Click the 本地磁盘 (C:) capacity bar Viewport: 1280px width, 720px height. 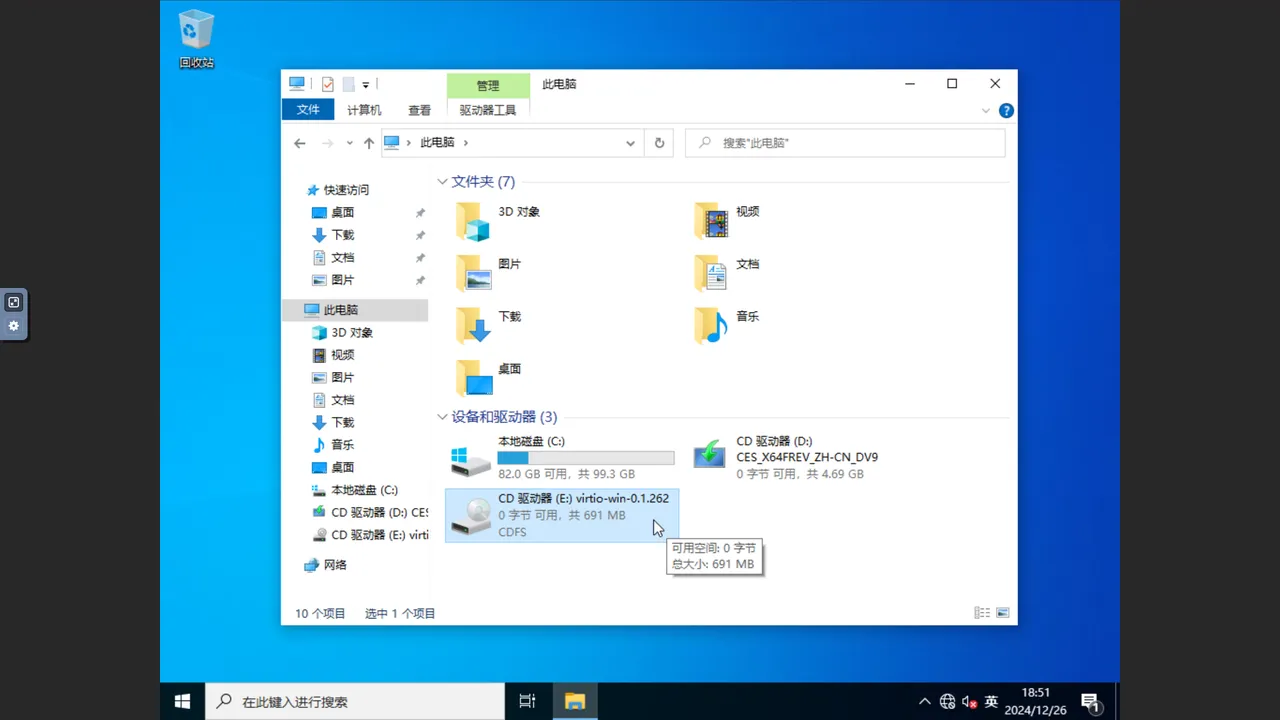[x=586, y=458]
